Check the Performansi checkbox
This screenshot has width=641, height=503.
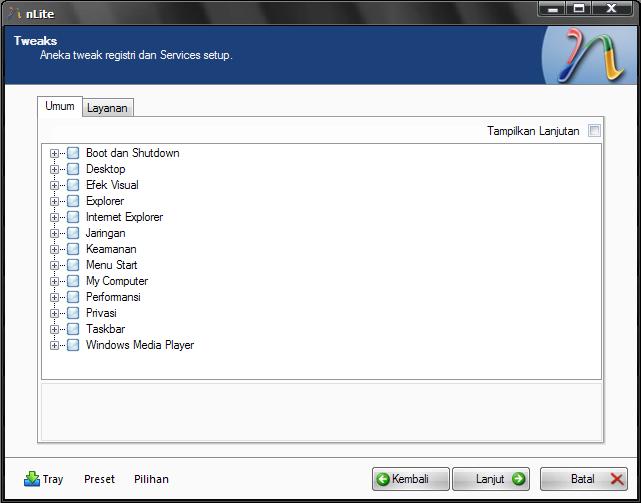[73, 297]
